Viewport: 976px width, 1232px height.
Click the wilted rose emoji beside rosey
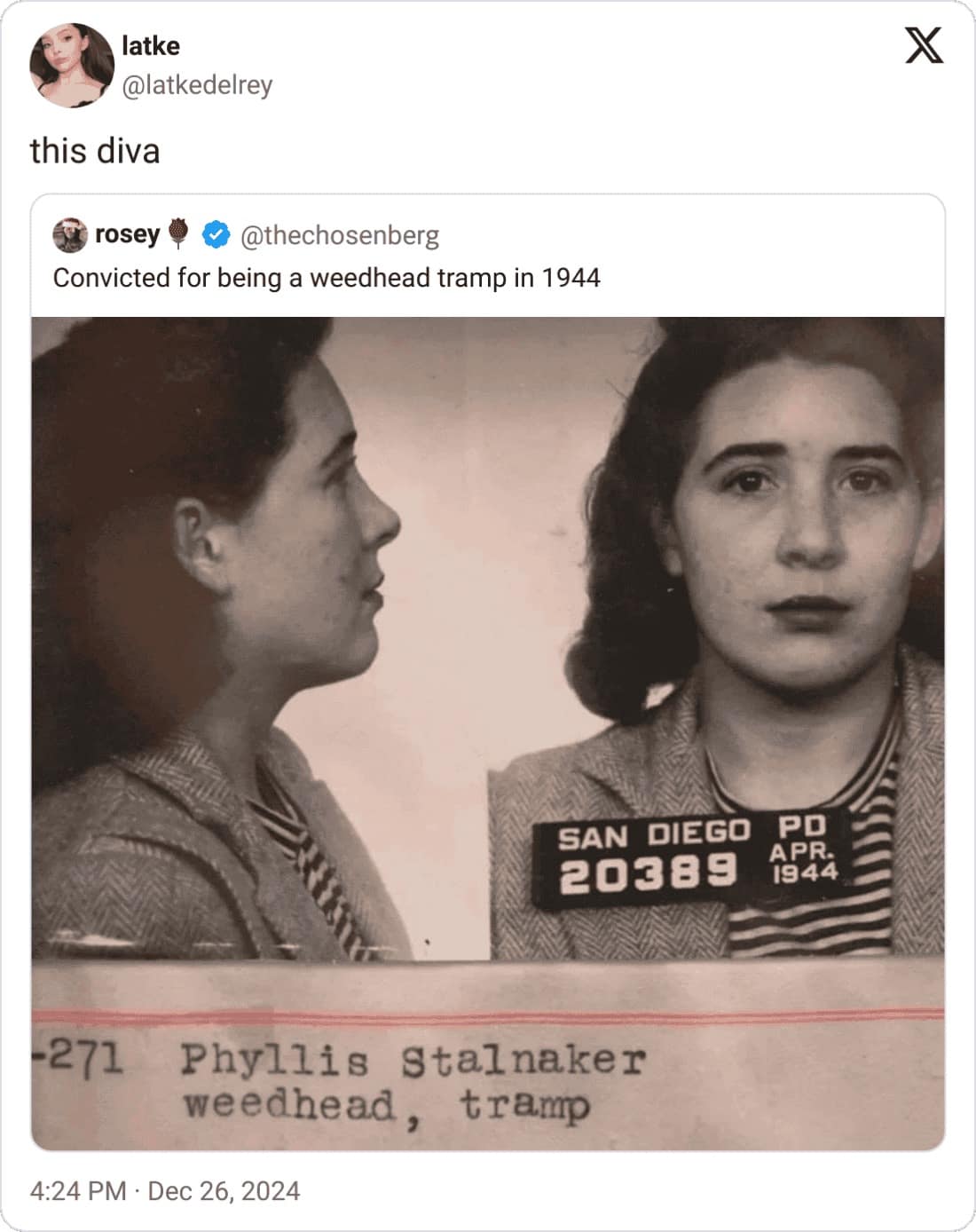(179, 233)
